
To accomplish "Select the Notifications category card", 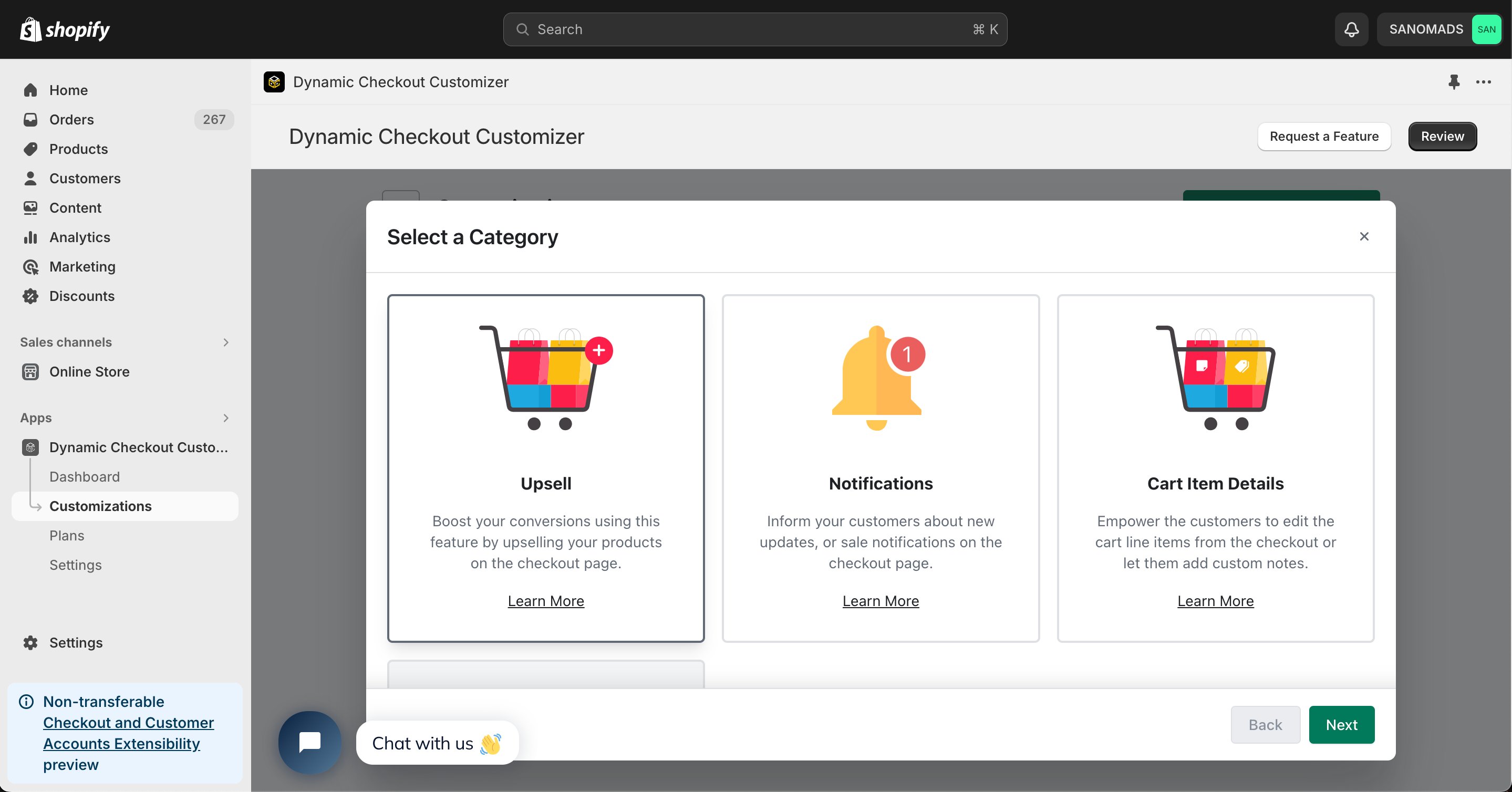I will [x=881, y=468].
